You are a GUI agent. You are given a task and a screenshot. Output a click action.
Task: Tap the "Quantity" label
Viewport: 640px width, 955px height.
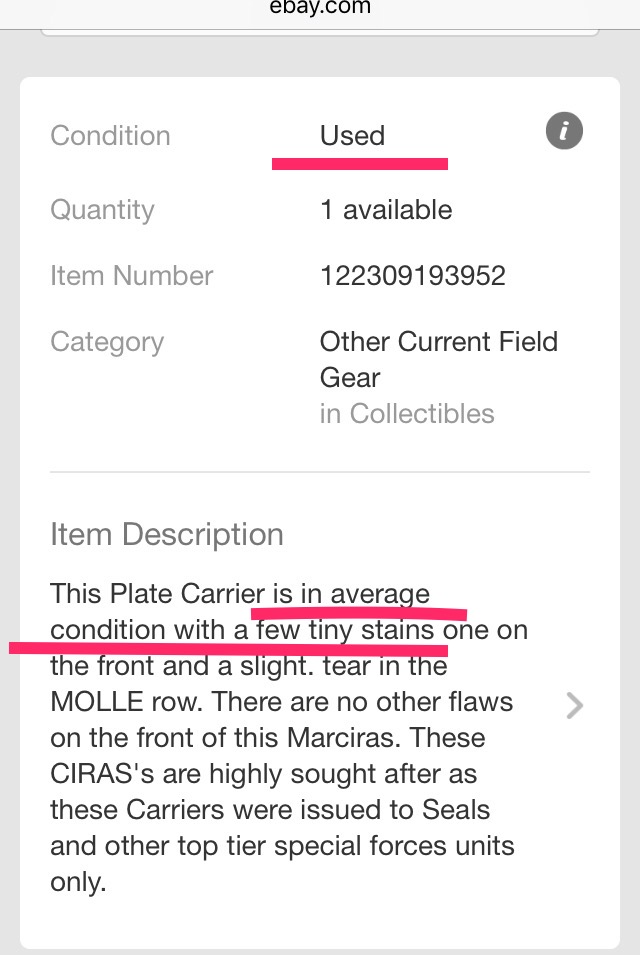coord(102,210)
